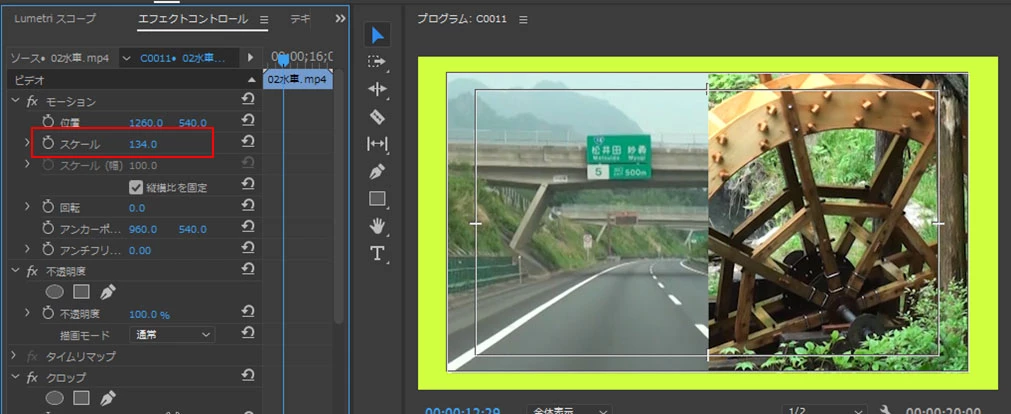
Task: Toggle animation stopwatch for 不透明度
Action: tap(49, 313)
